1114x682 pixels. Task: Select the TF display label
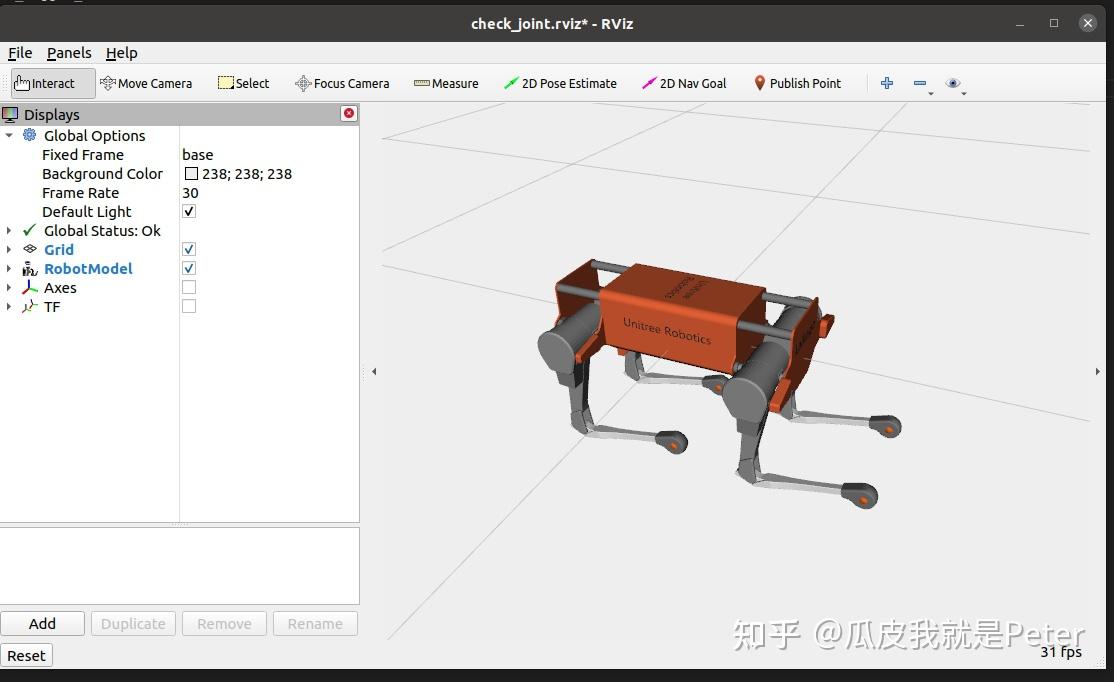52,307
